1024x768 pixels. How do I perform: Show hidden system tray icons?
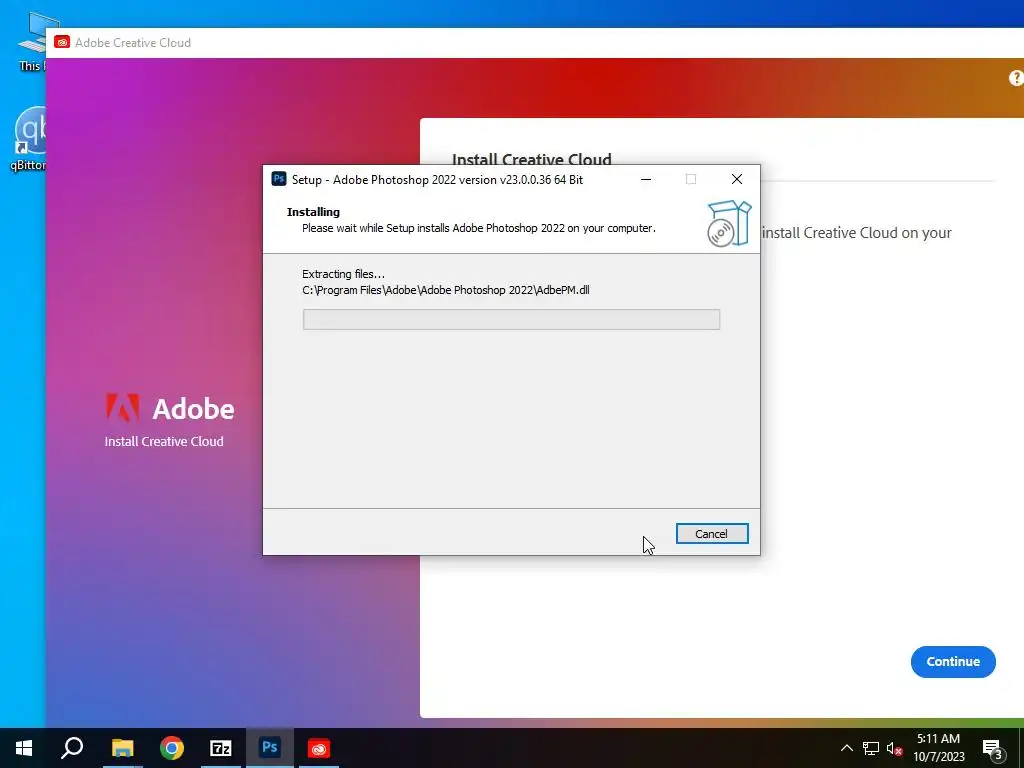point(846,748)
